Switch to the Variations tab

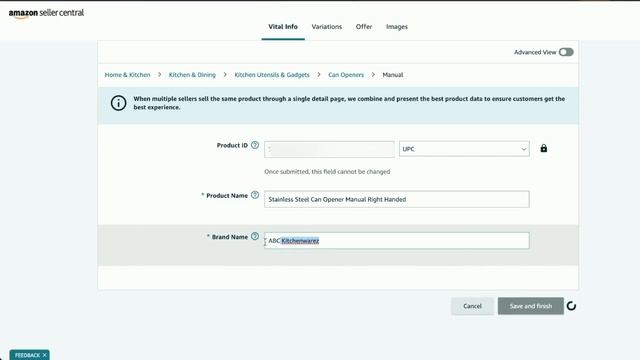pyautogui.click(x=327, y=27)
